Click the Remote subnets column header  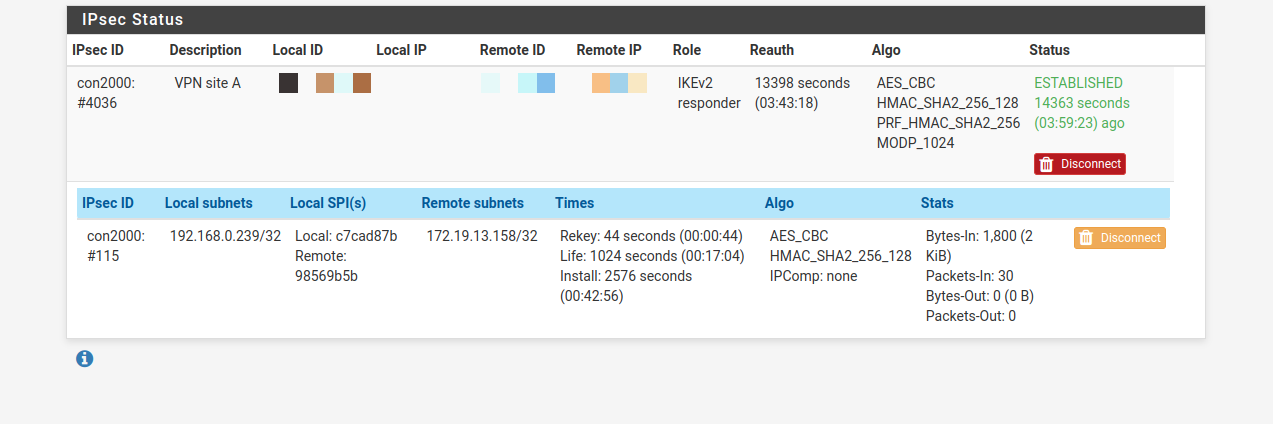[472, 203]
